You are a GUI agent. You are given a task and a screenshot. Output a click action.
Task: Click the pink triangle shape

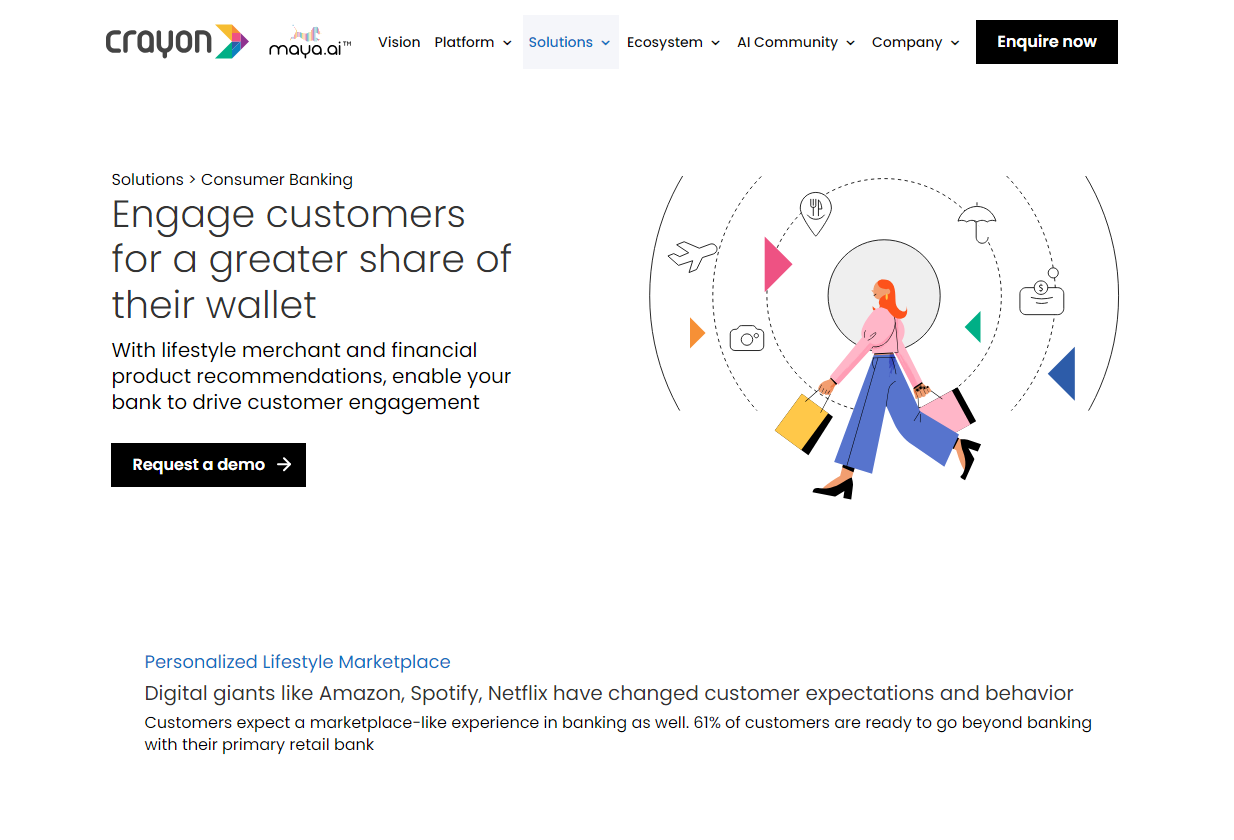[x=776, y=264]
